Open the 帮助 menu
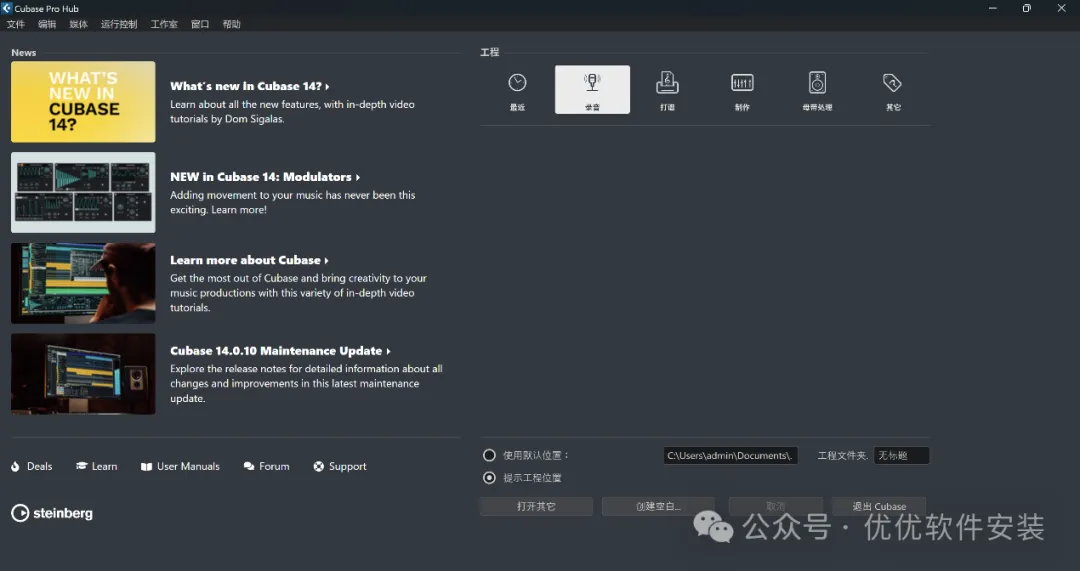The height and width of the screenshot is (571, 1080). click(x=231, y=24)
